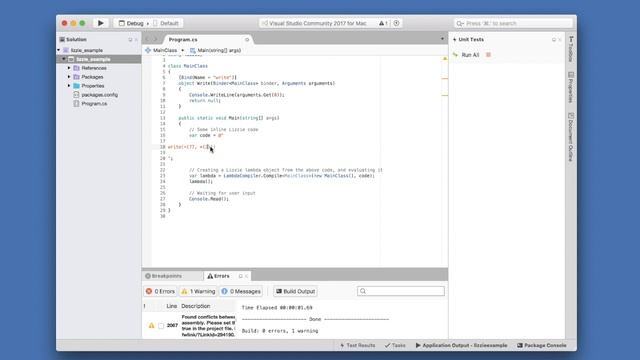The height and width of the screenshot is (360, 640).
Task: Switch to the Breakpoints tab
Action: pos(164,276)
